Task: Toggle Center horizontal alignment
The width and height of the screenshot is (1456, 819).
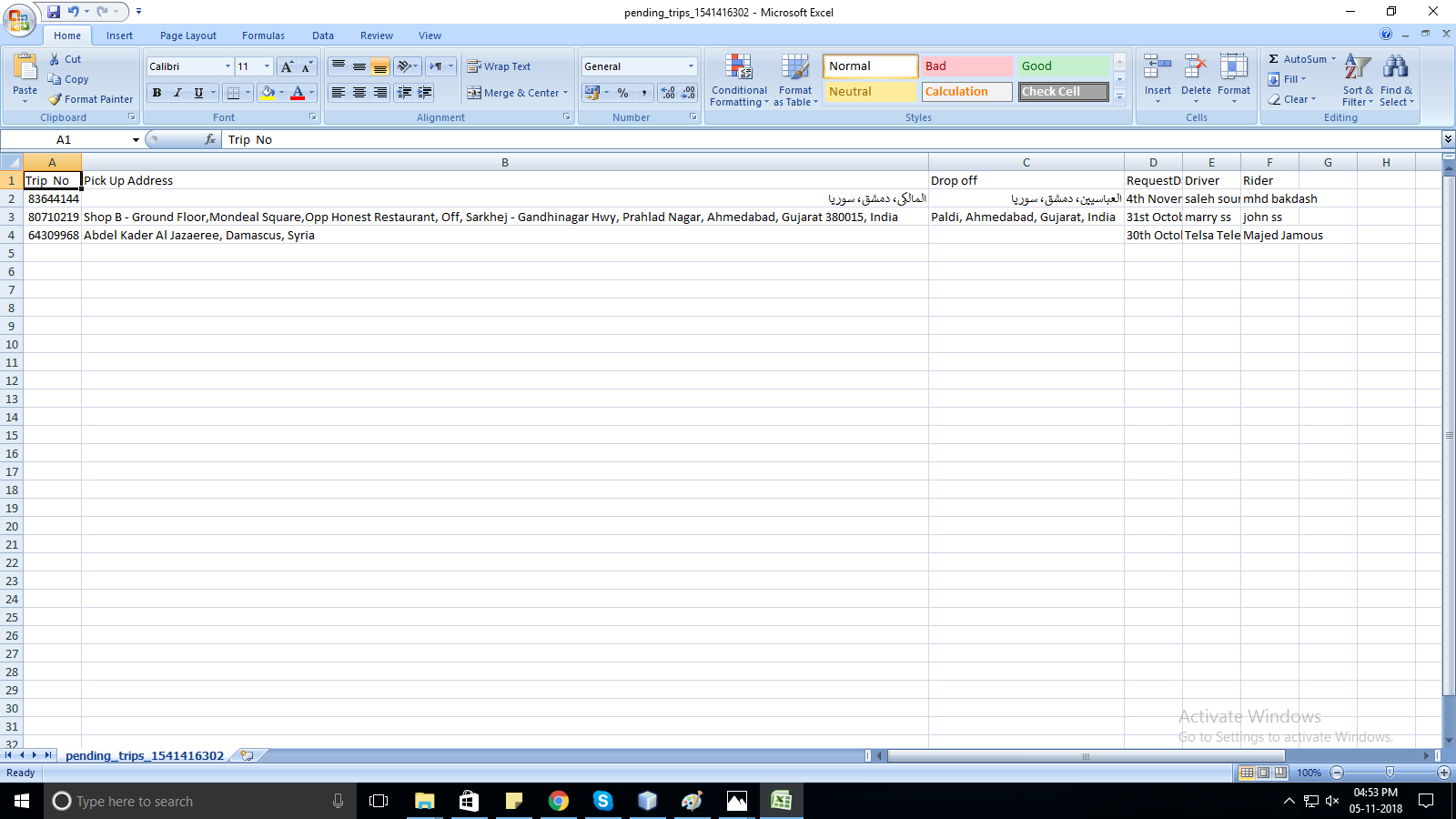Action: click(359, 93)
